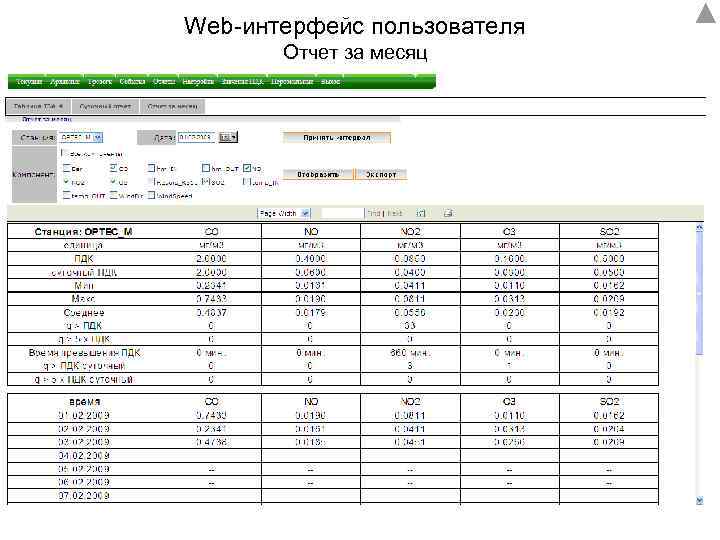
Task: Click the время column header
Action: click(x=84, y=402)
